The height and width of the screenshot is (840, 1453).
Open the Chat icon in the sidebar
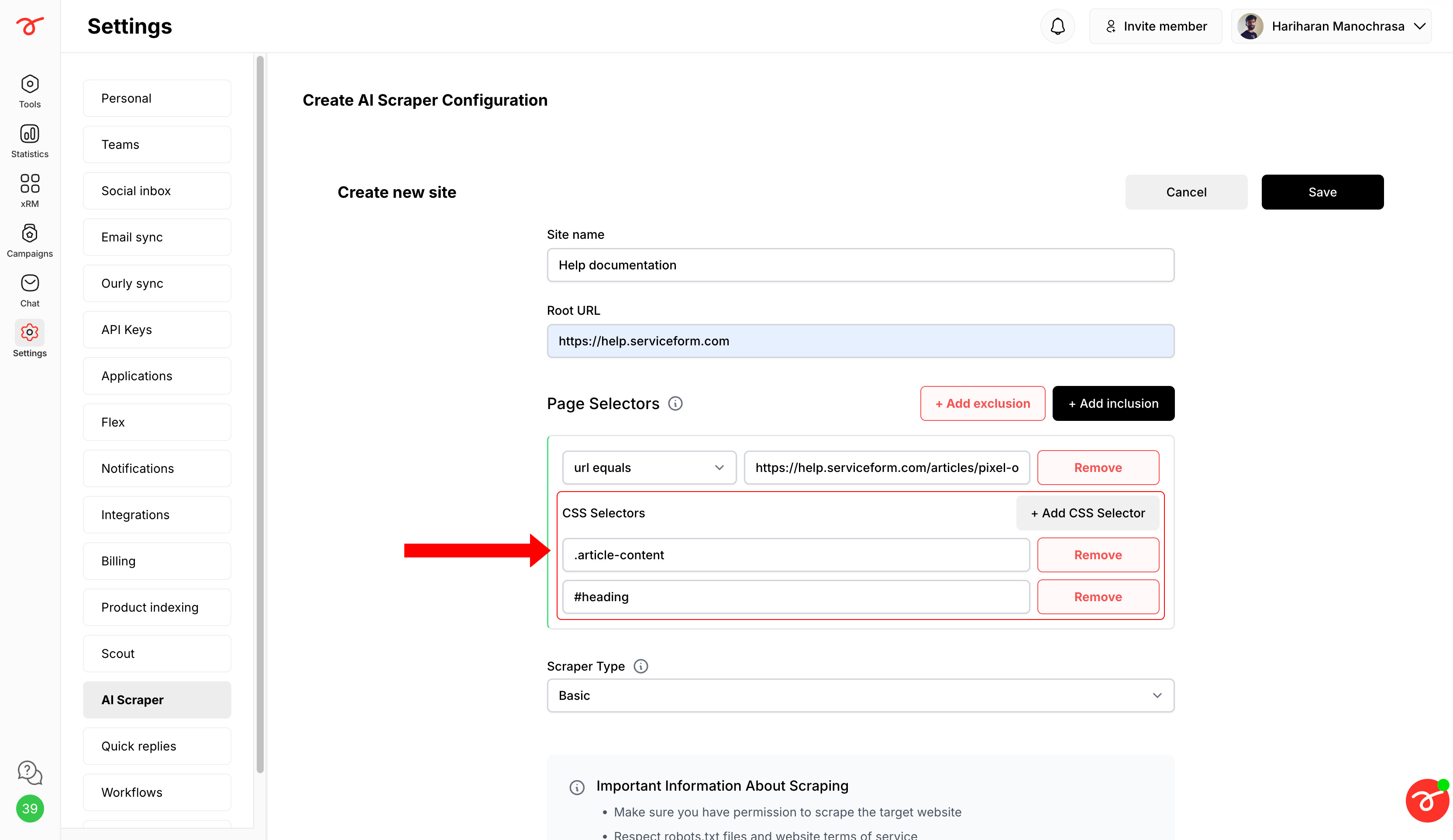(x=29, y=283)
